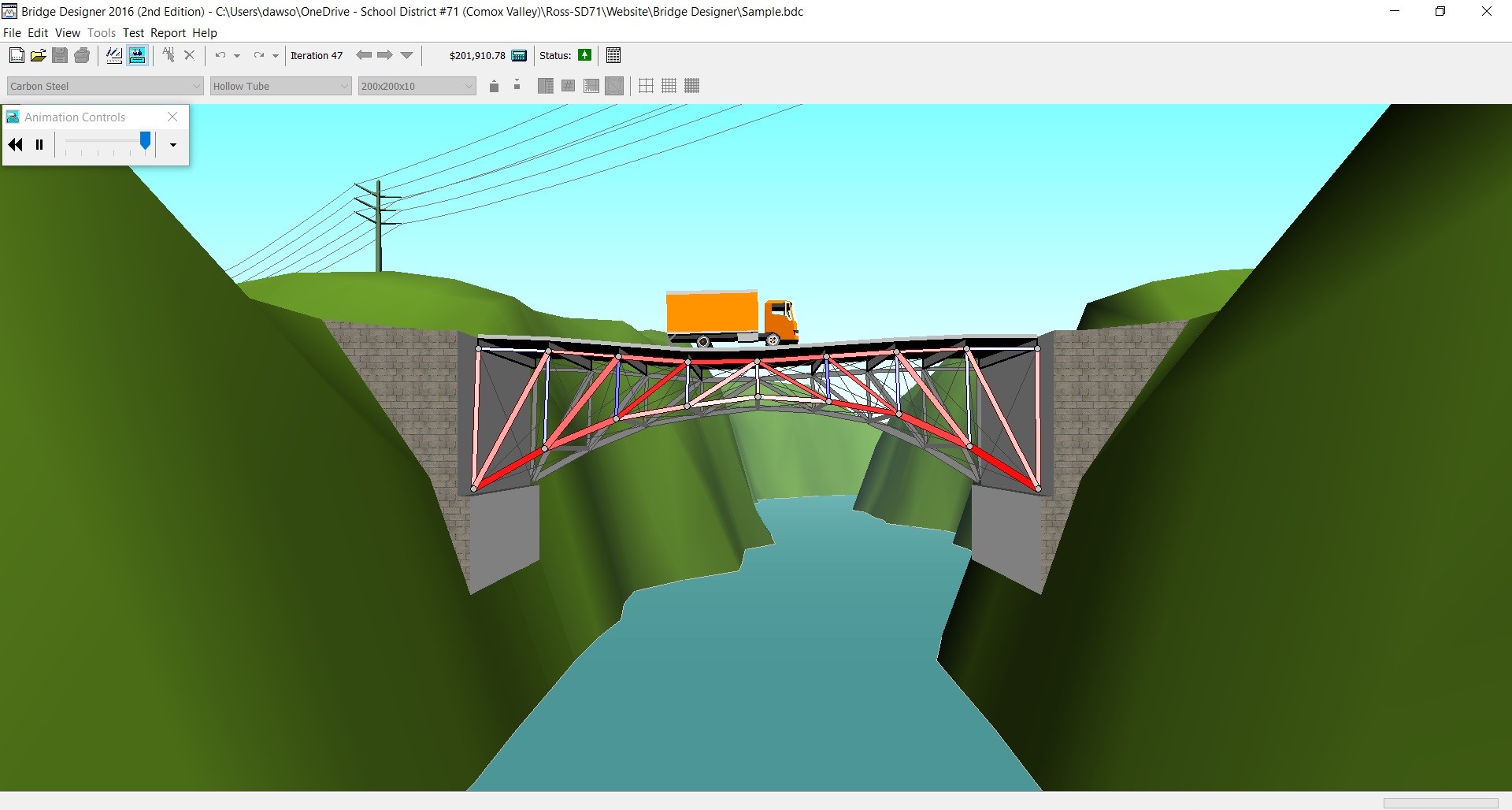This screenshot has width=1512, height=810.
Task: Switch to the Drawing Board design mode
Action: (113, 55)
